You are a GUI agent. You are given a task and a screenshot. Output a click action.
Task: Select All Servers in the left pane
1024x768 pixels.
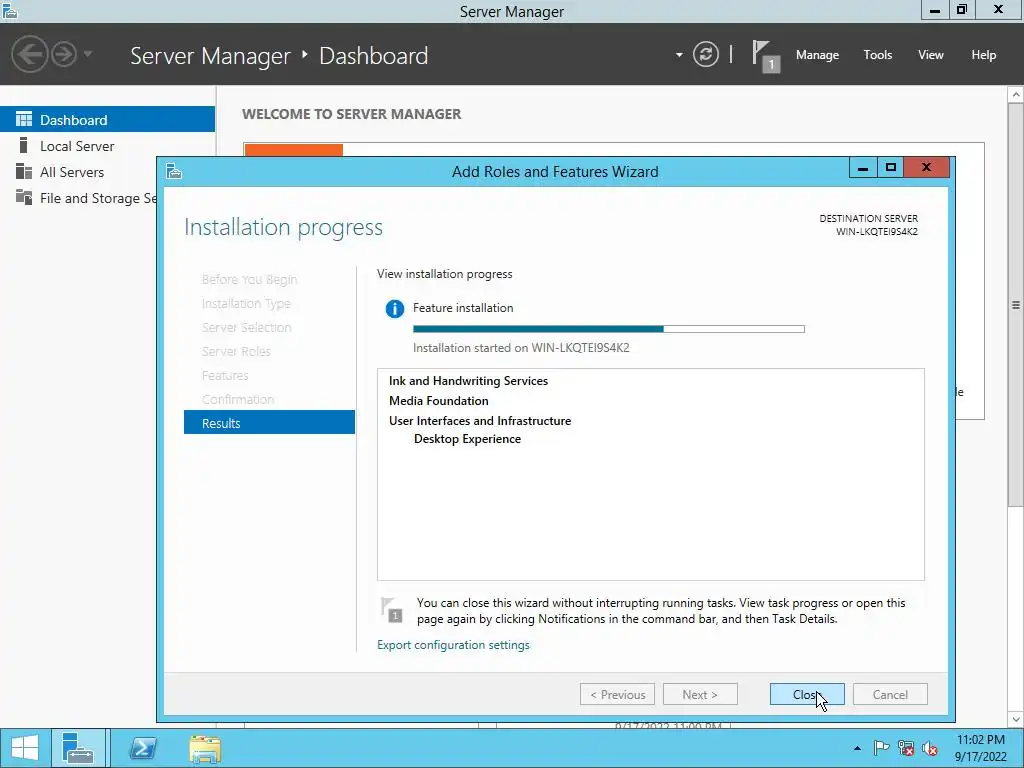click(107, 172)
